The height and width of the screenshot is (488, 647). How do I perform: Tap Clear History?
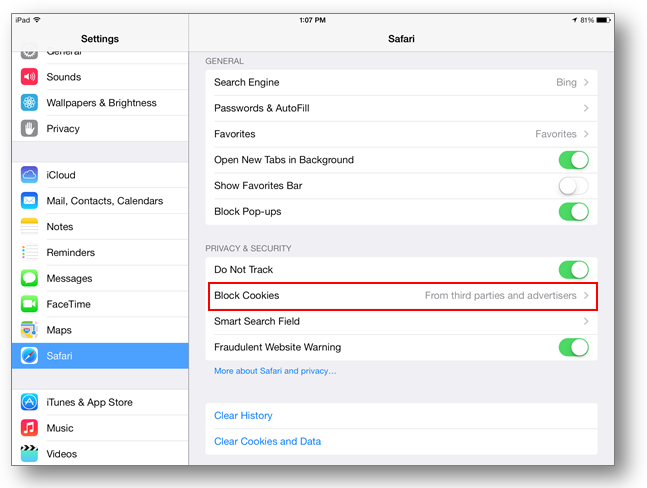[x=243, y=416]
